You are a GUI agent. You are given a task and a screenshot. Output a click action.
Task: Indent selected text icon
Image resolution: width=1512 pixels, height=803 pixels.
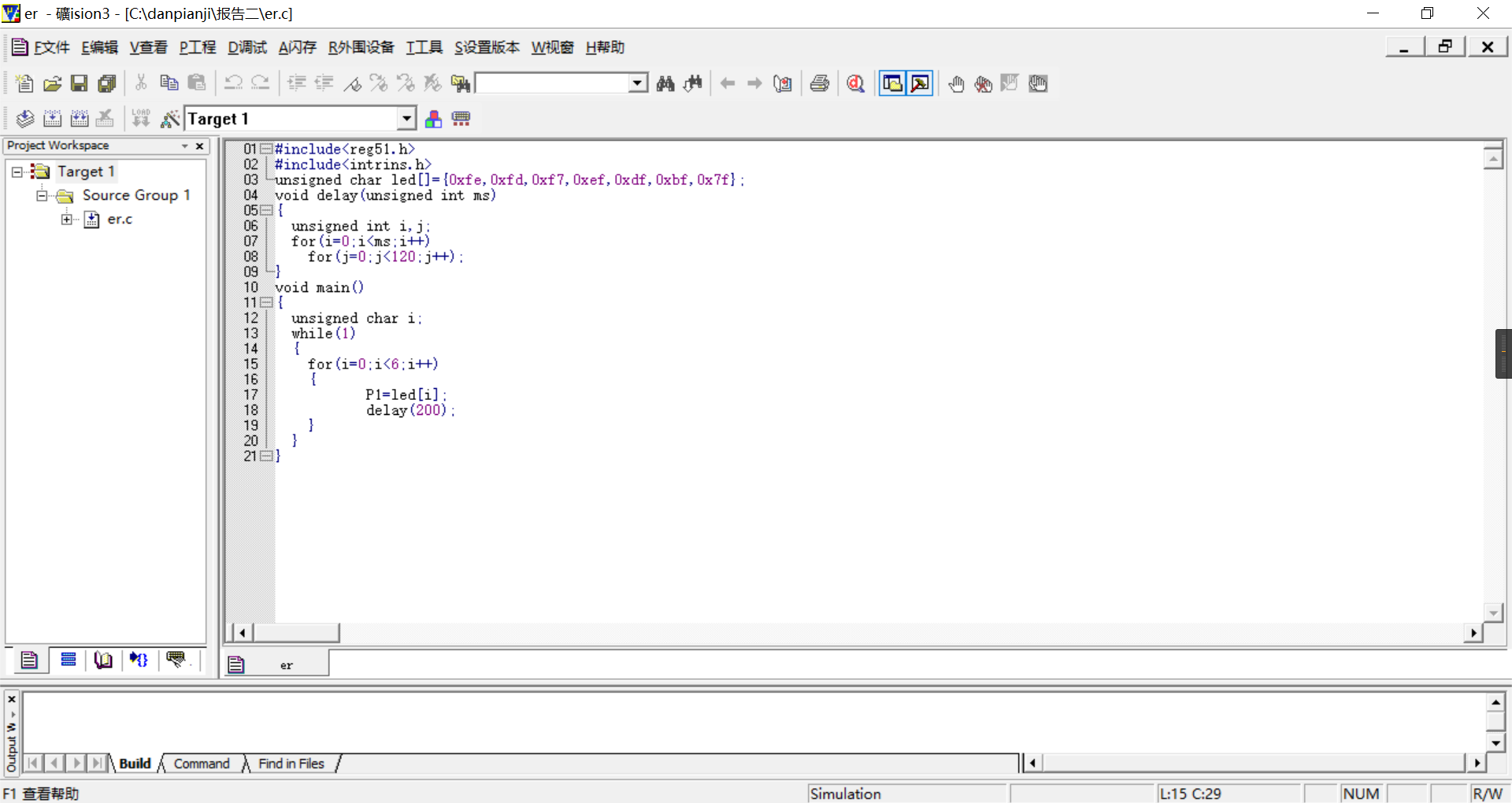[297, 83]
